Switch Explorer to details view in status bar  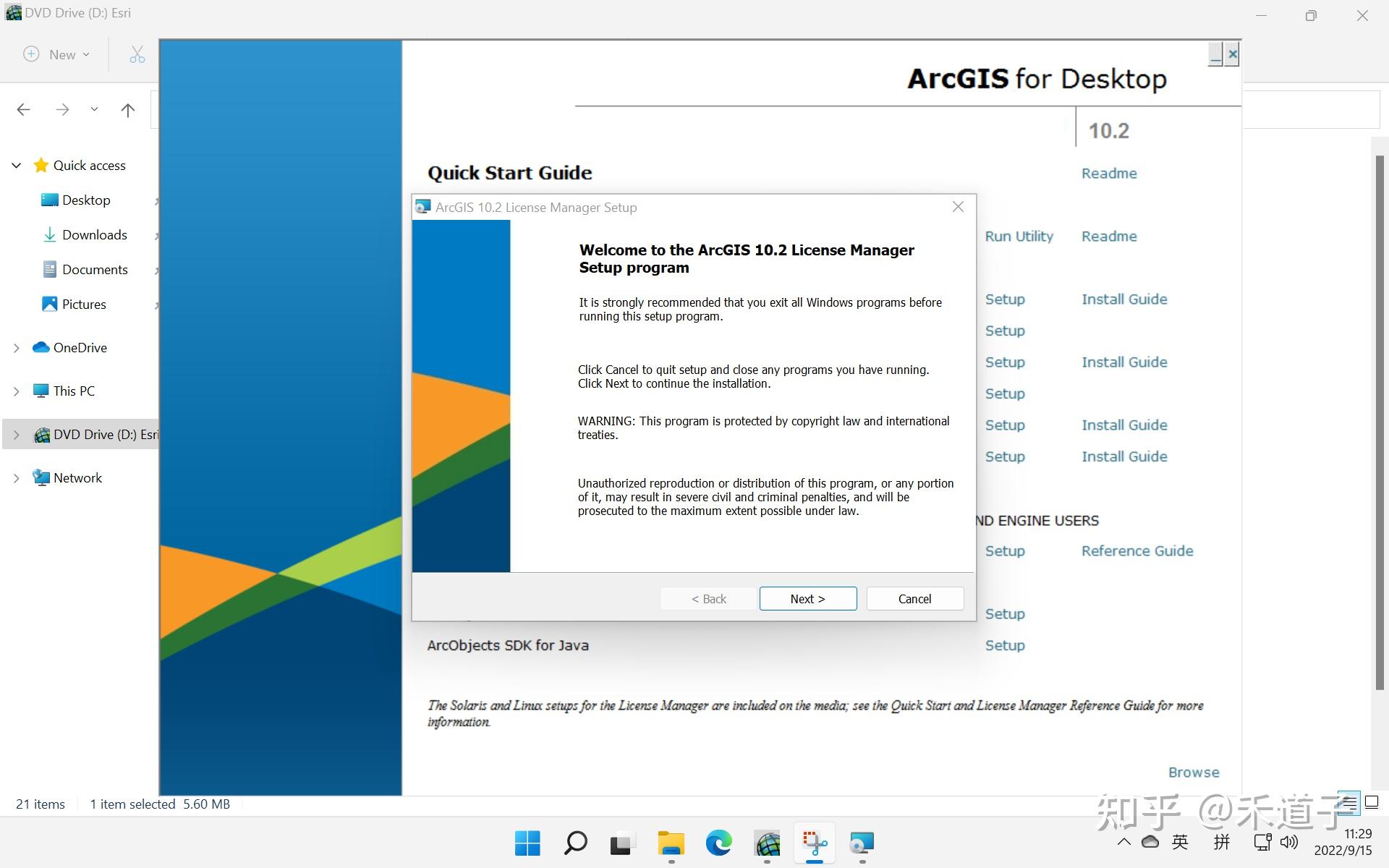click(1350, 804)
